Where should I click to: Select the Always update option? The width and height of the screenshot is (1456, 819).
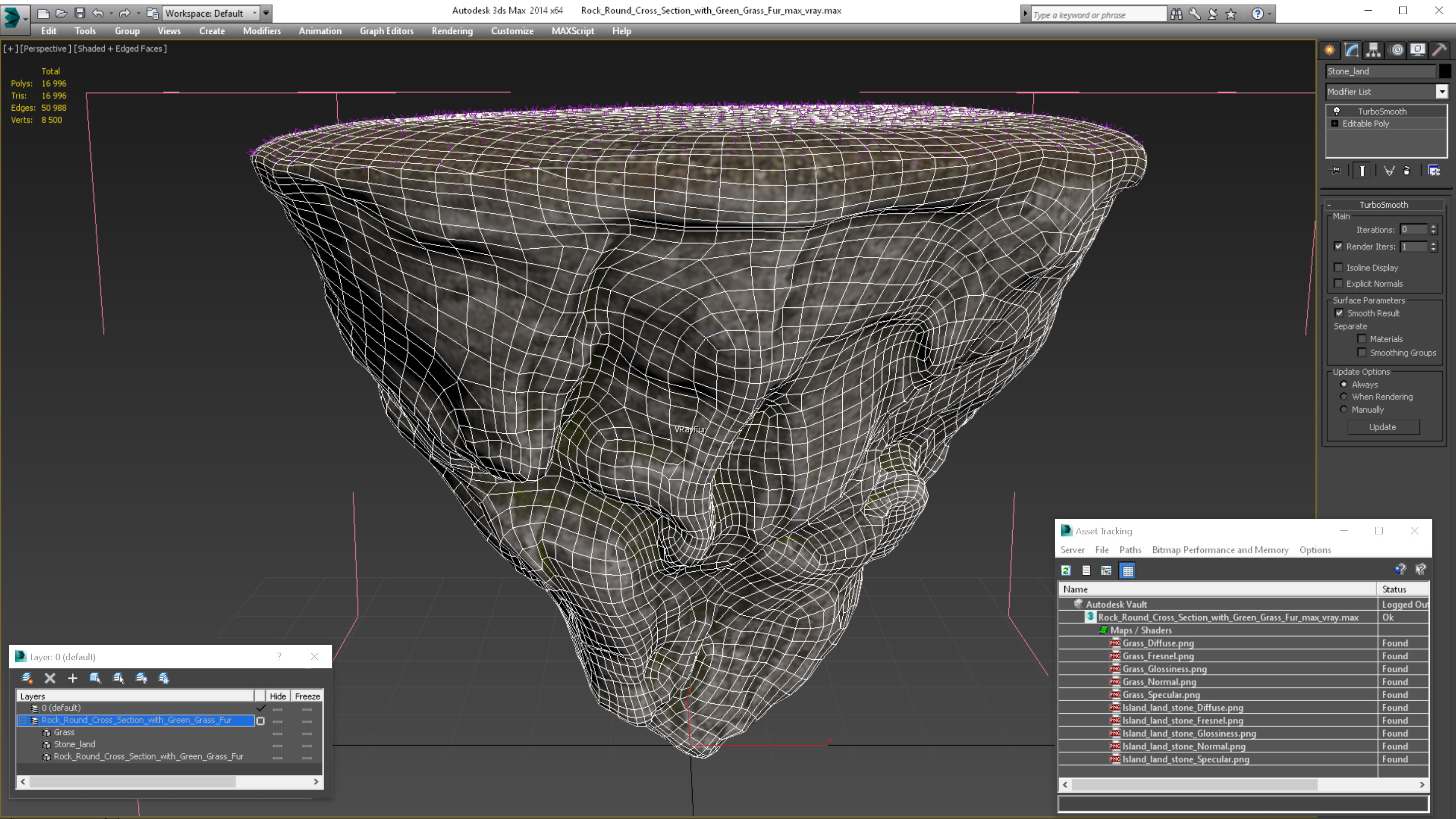tap(1344, 384)
